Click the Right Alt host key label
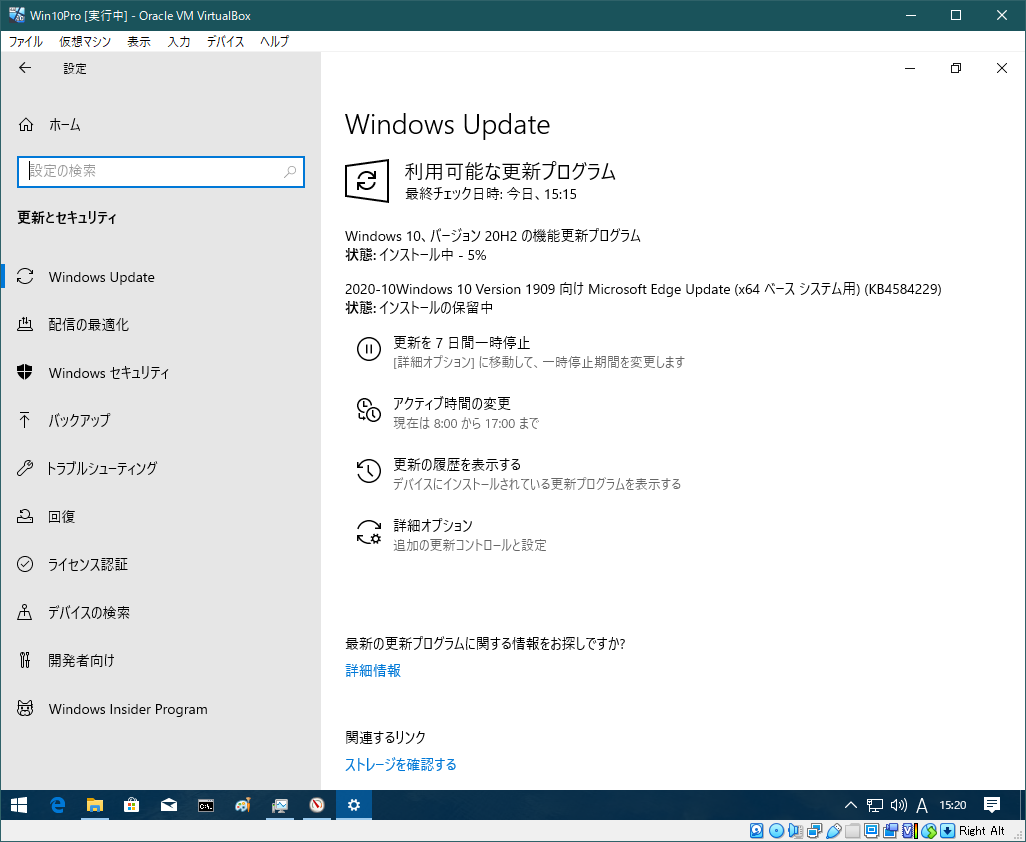 tap(982, 831)
